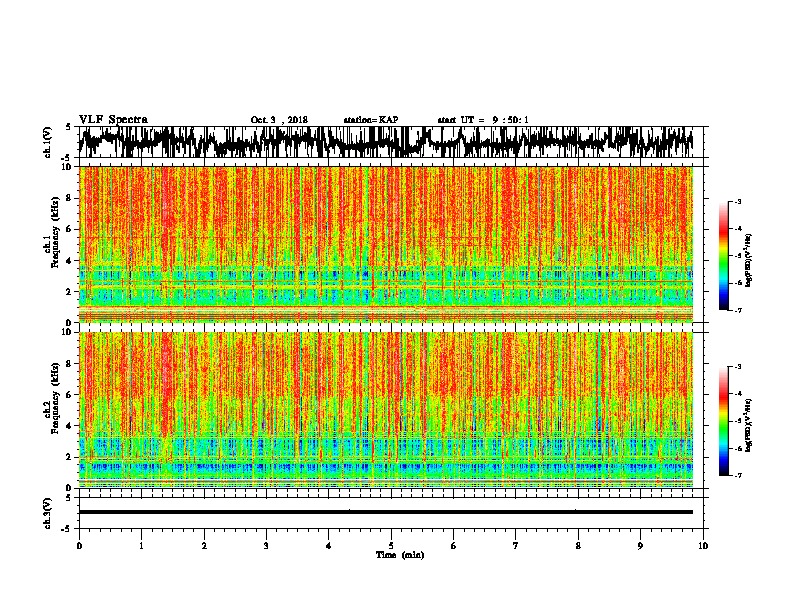Click the "-4" label on ch.2 color scale
792x612 pixels.
pyautogui.click(x=737, y=394)
